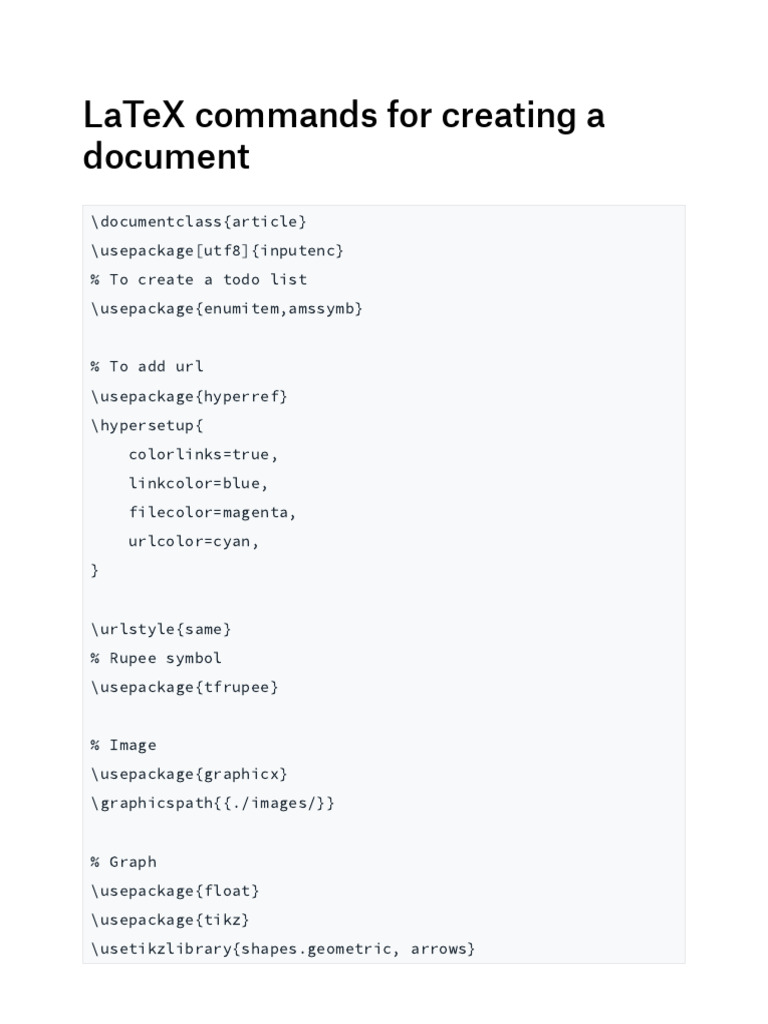Select the \usepackage{enumitem,amssymb} line
The height and width of the screenshot is (1024, 768).
(227, 308)
